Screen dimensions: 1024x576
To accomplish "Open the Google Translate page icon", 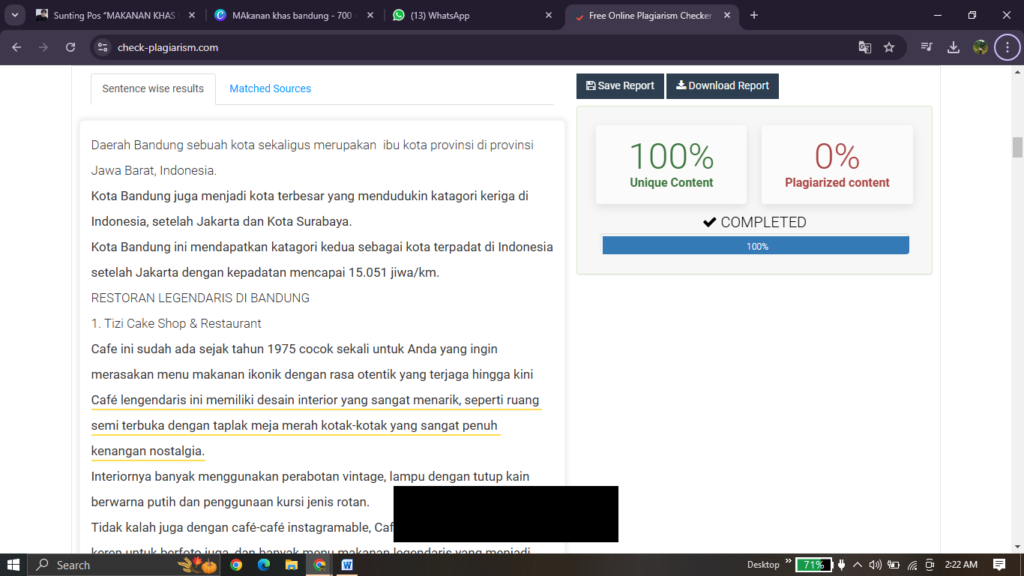I will (x=862, y=47).
